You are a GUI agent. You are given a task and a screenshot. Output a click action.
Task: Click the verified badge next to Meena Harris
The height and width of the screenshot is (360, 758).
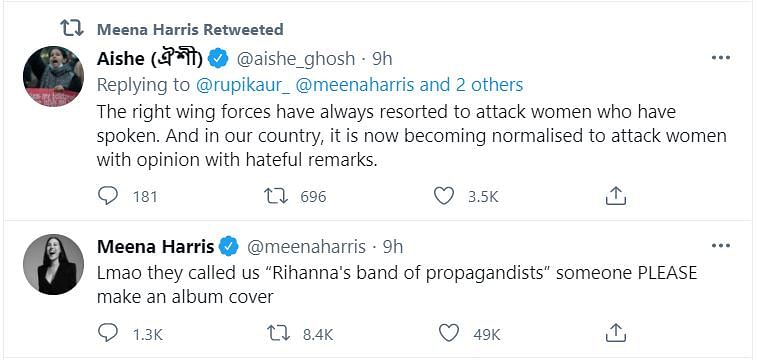tap(229, 247)
